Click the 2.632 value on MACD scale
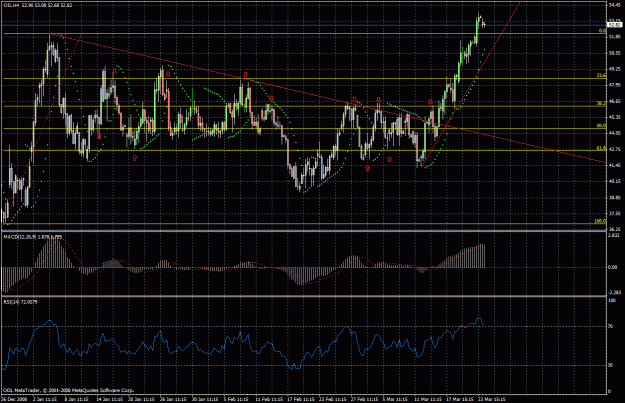 pyautogui.click(x=614, y=236)
